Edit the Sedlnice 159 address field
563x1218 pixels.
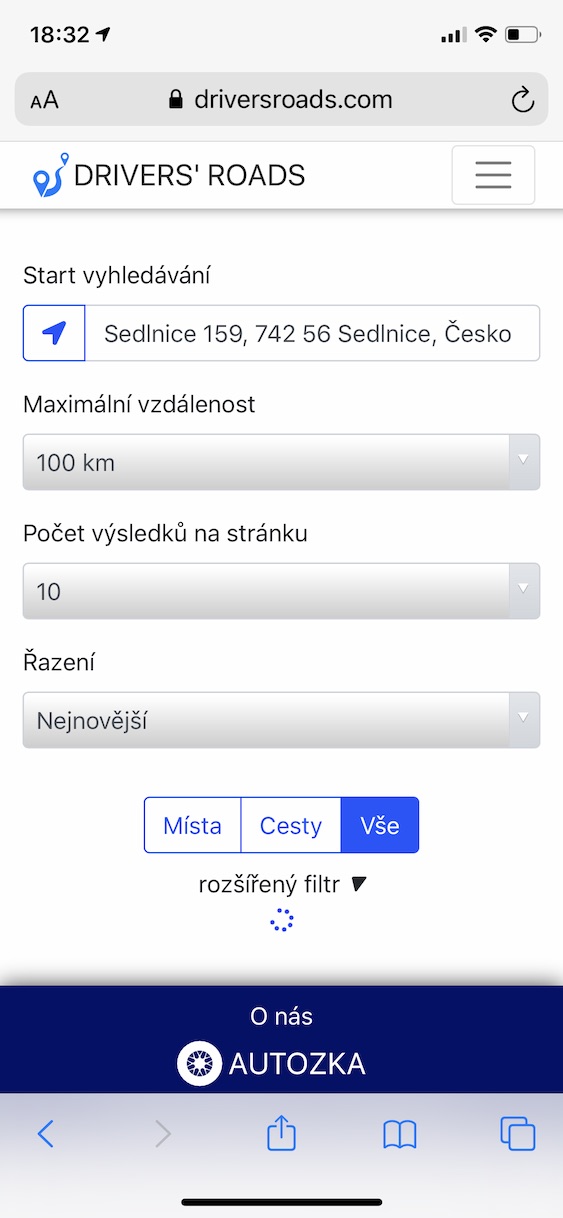point(313,333)
